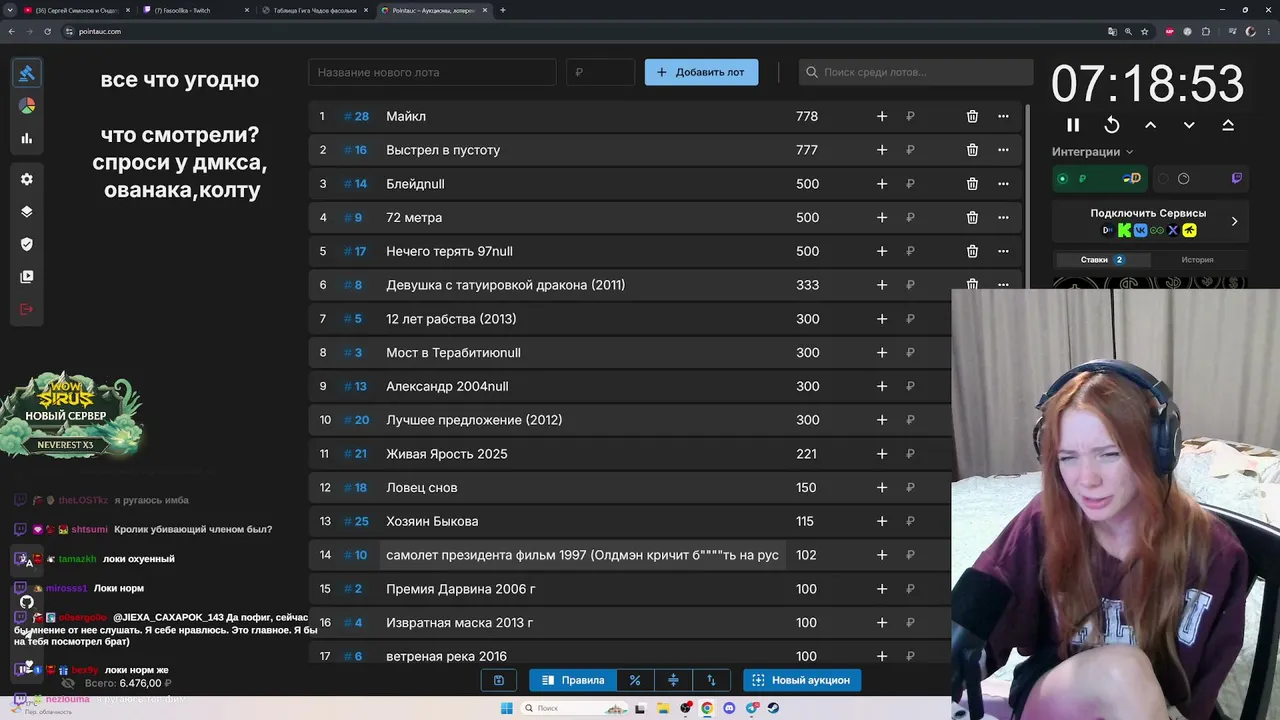Open the settings gear in sidebar

(27, 179)
